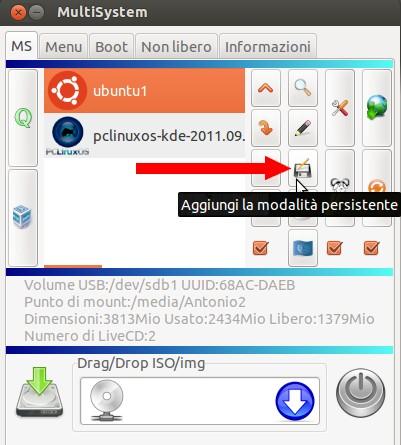Screen dimensions: 401x445
Task: Click the green arrow install to disk icon
Action: pyautogui.click(x=39, y=392)
